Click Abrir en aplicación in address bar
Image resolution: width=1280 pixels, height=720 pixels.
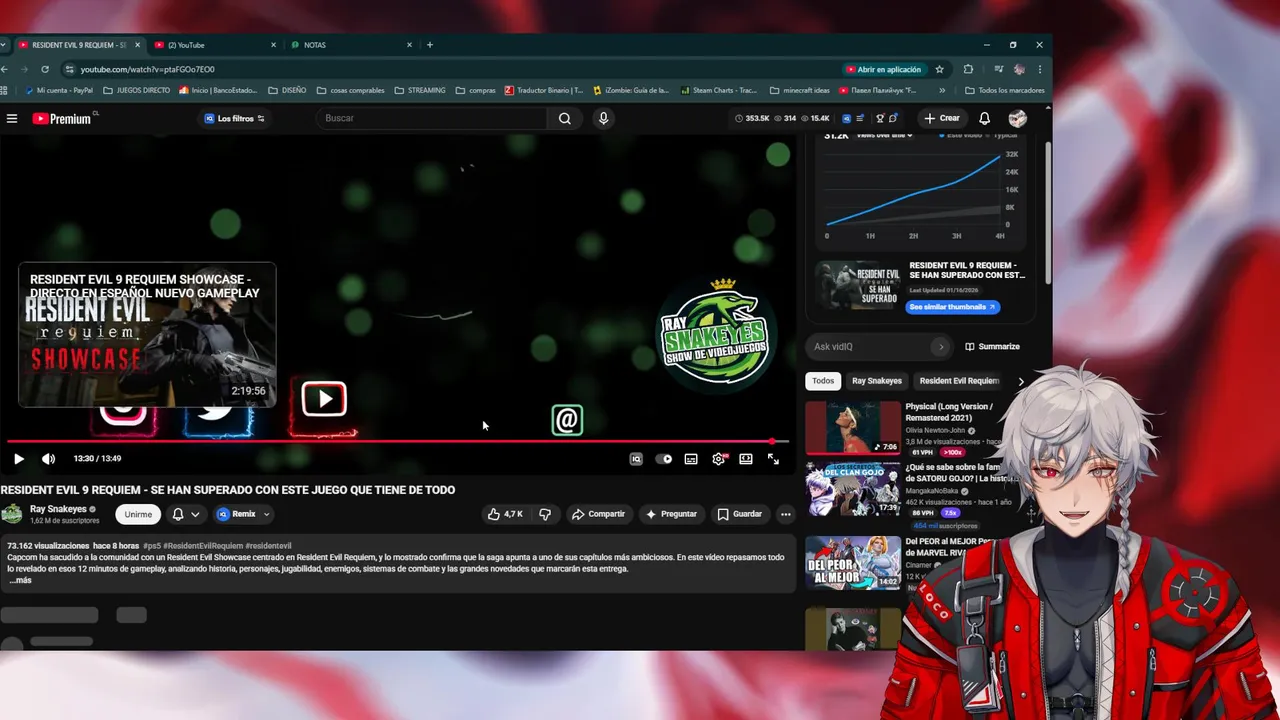884,69
